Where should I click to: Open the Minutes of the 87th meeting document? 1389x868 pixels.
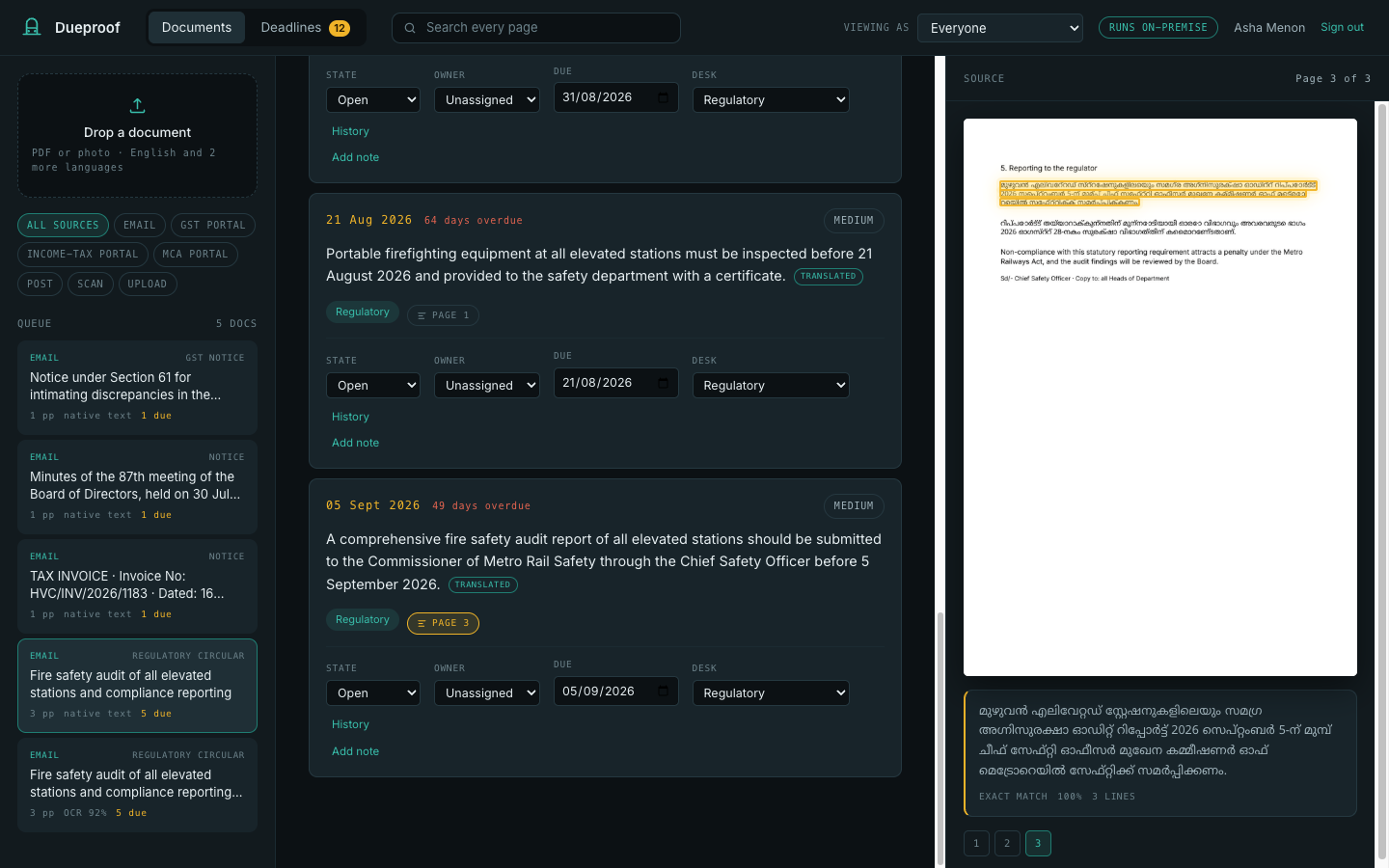137,486
